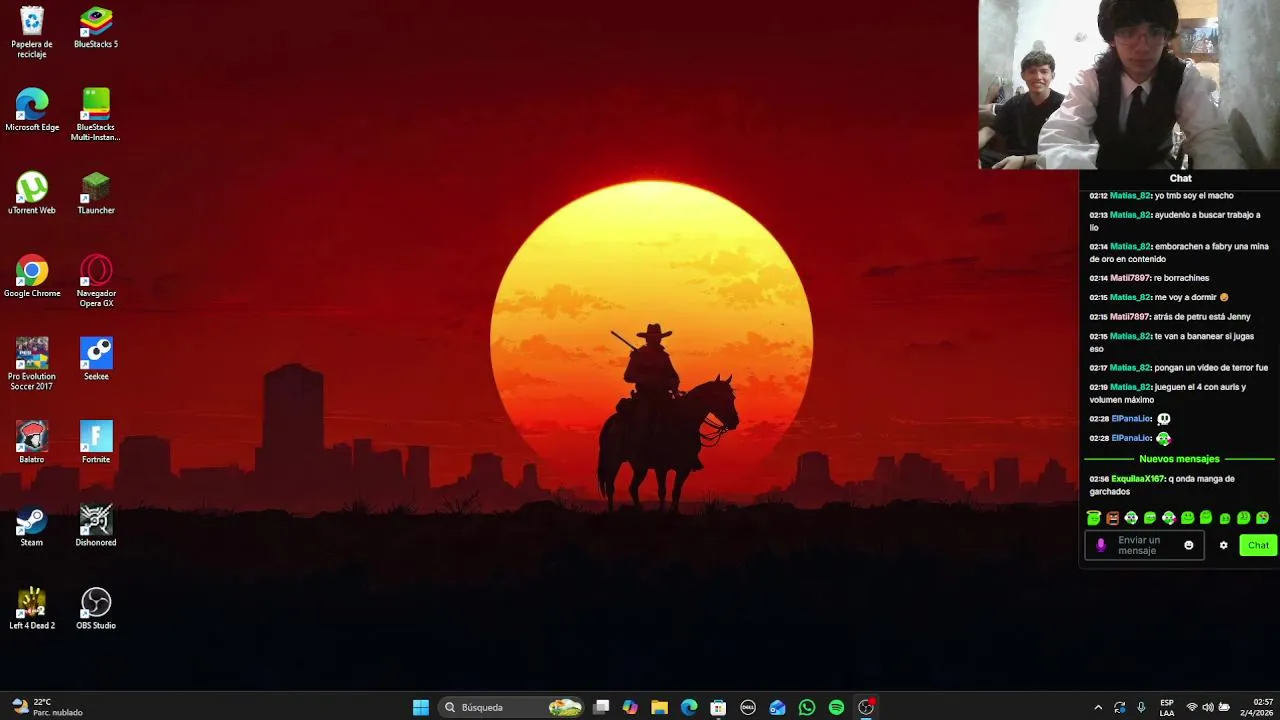
Task: Select the Navegador Opera GX shortcut
Action: (x=96, y=281)
